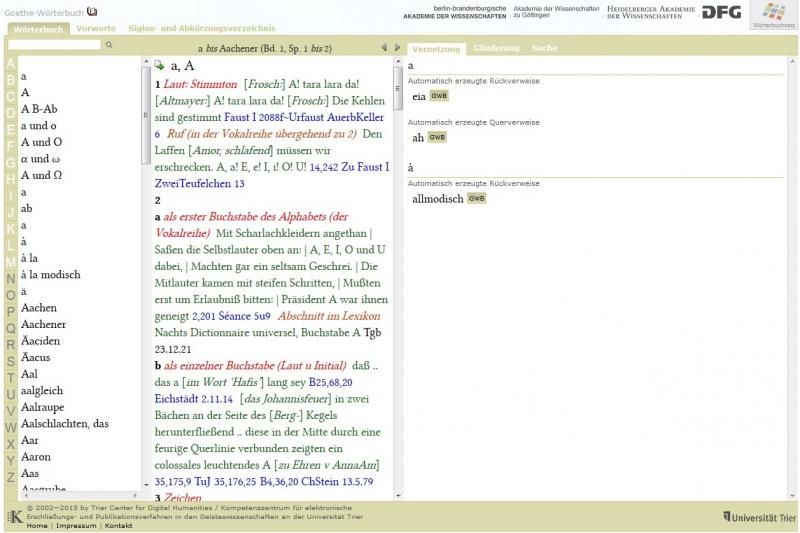Select headword 'Aaron' in list
The width and height of the screenshot is (800, 533).
(36, 456)
